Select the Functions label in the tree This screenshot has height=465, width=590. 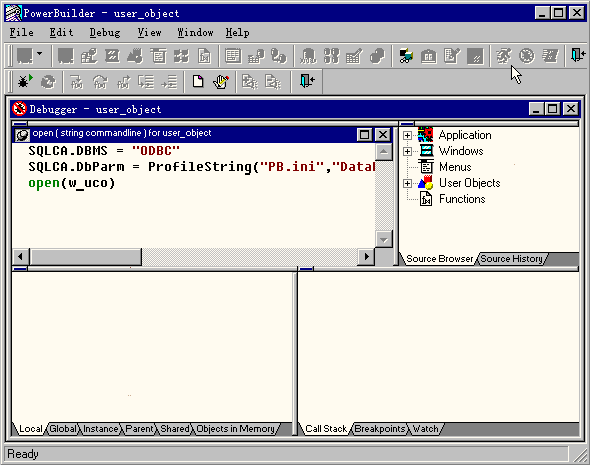pyautogui.click(x=462, y=199)
